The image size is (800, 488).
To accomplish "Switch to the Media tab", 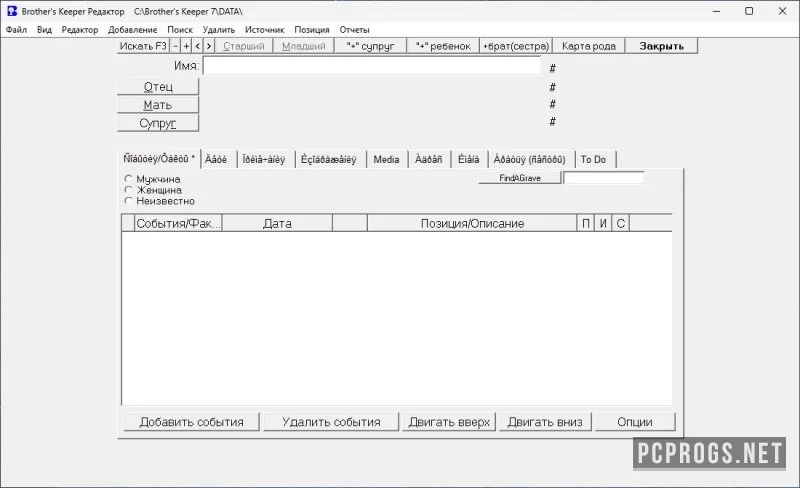I will coord(386,159).
